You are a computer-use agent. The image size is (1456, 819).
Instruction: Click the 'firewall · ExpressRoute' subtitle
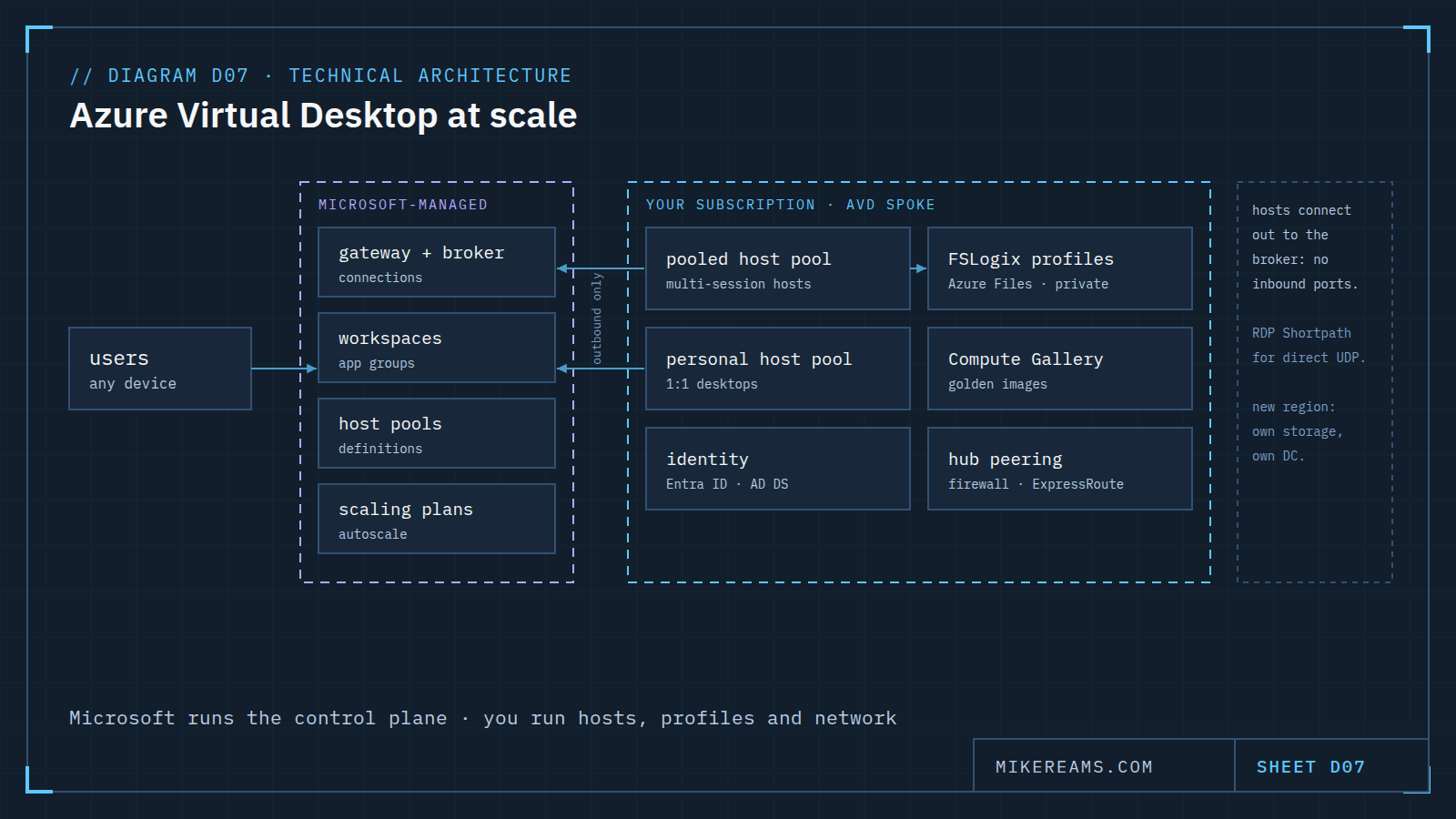(1036, 484)
